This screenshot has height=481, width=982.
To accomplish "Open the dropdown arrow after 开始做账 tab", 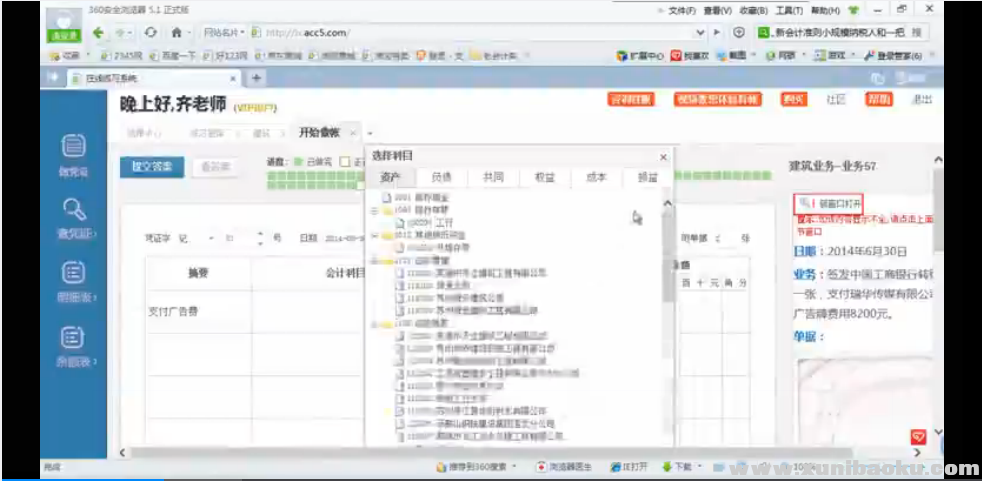I will [x=370, y=133].
